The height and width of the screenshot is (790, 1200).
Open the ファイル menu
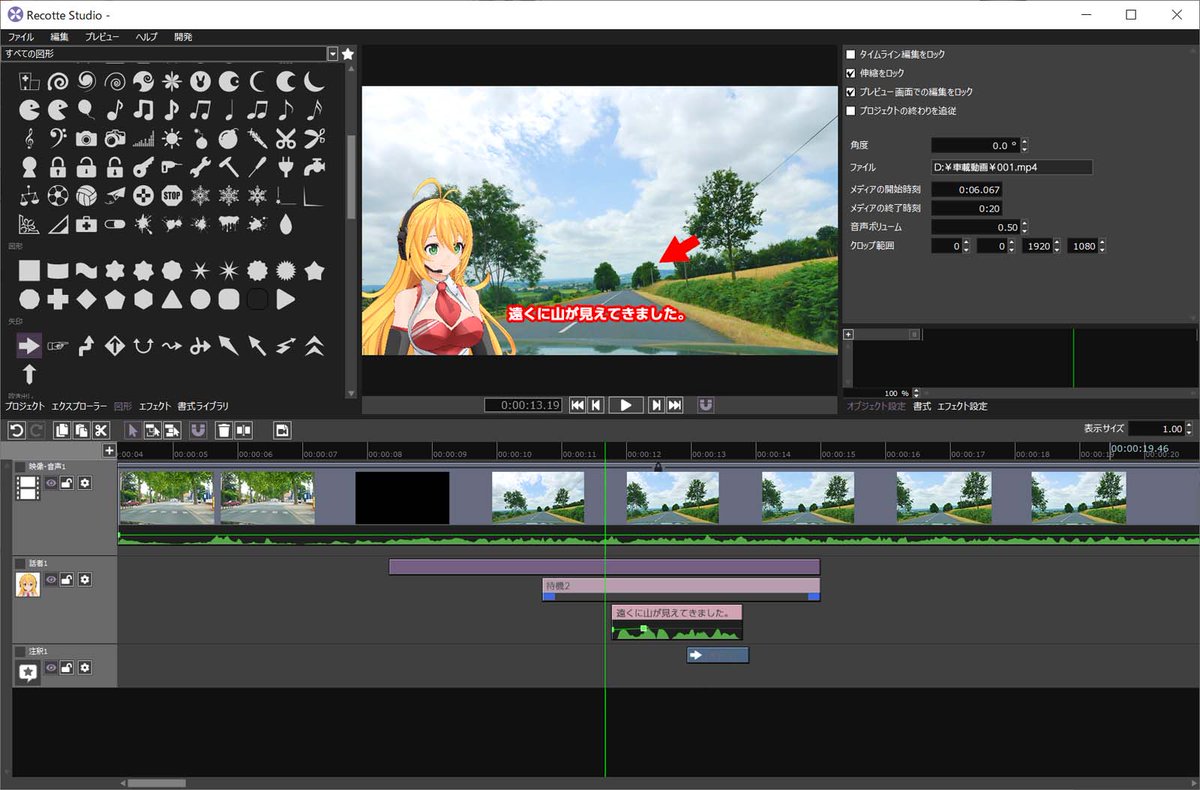pyautogui.click(x=21, y=36)
